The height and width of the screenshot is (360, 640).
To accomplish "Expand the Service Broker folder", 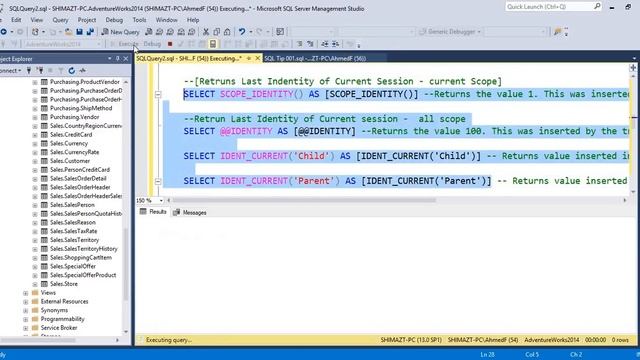I will (x=26, y=328).
